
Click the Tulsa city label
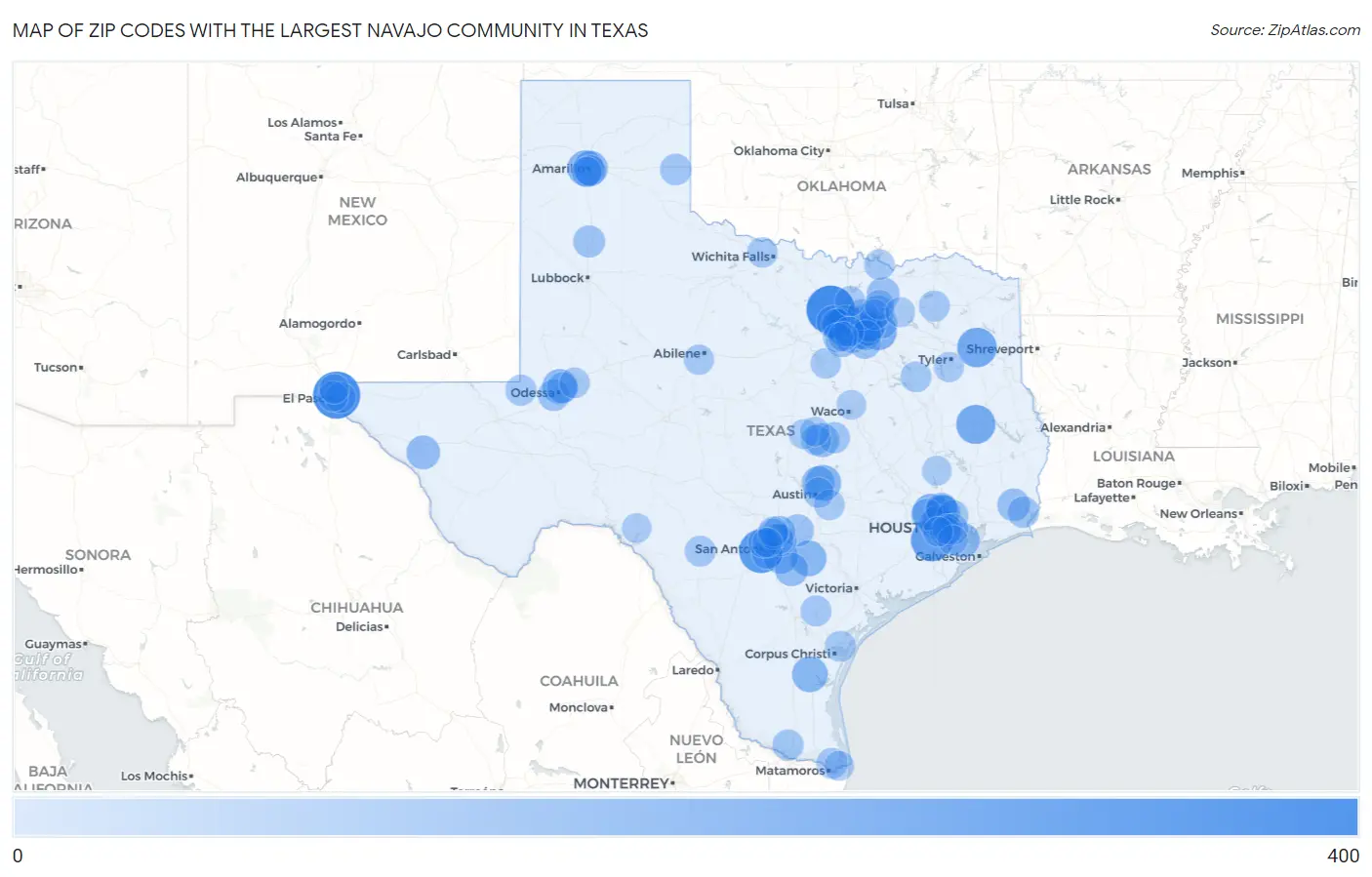[x=896, y=103]
